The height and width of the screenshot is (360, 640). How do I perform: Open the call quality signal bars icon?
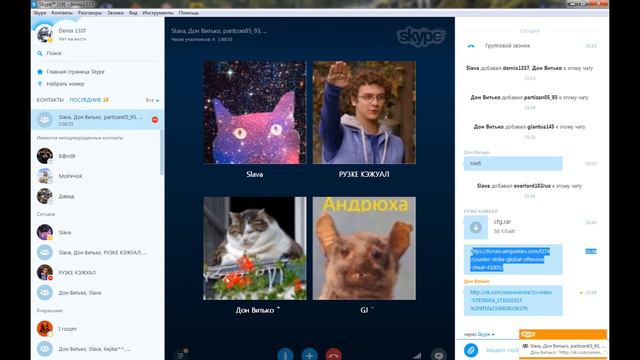pyautogui.click(x=416, y=356)
